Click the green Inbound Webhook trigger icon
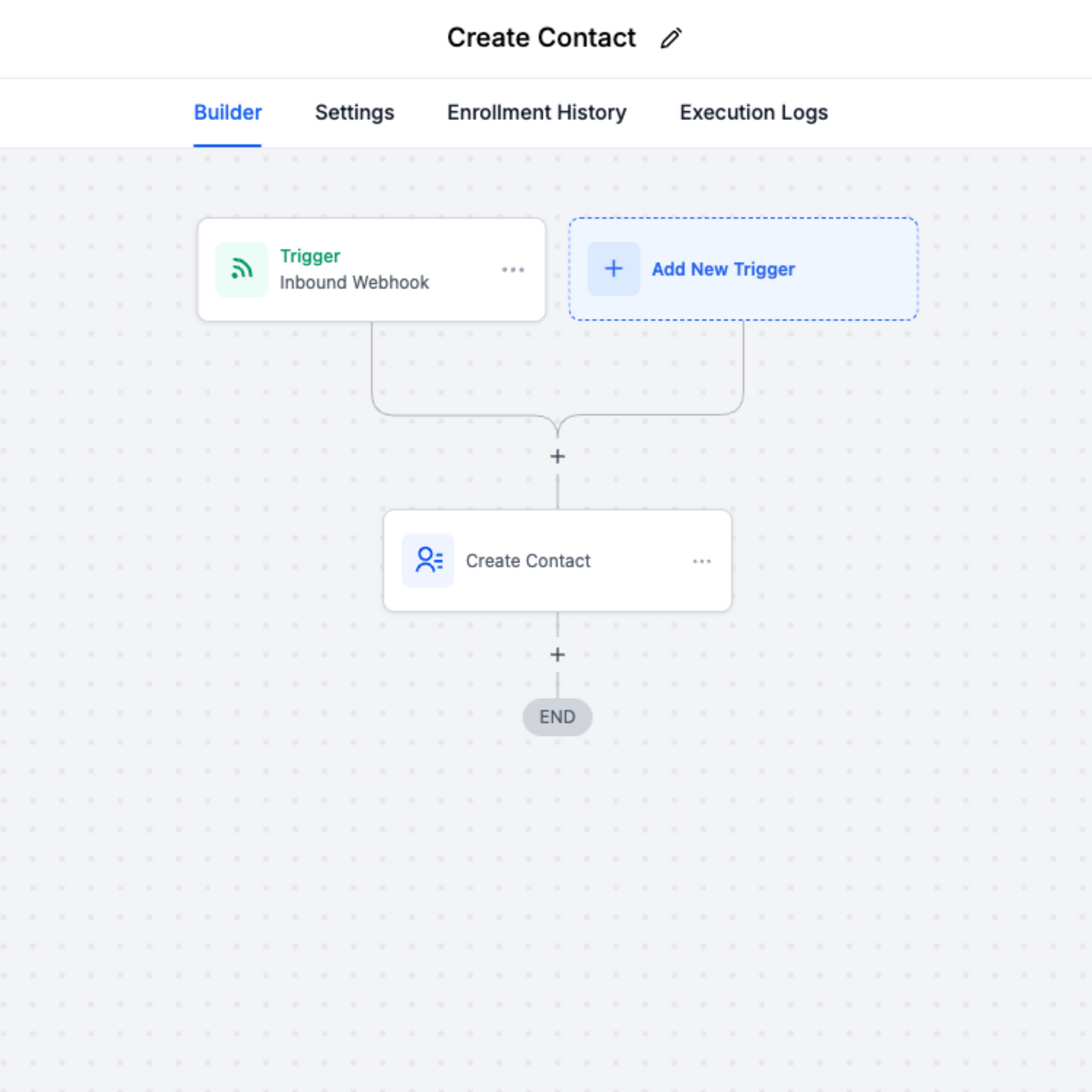 (242, 269)
